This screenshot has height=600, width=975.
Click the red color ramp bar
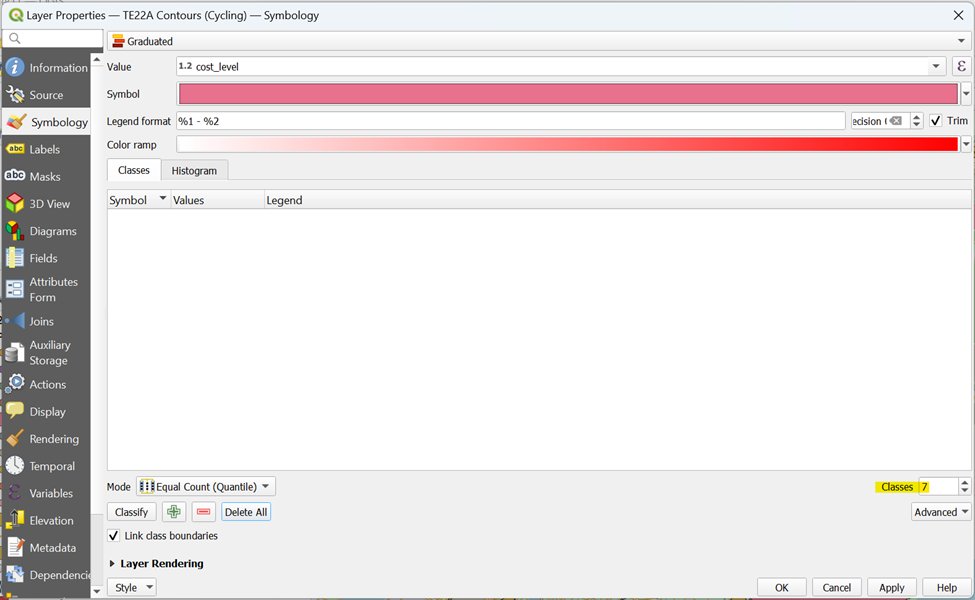pos(567,145)
